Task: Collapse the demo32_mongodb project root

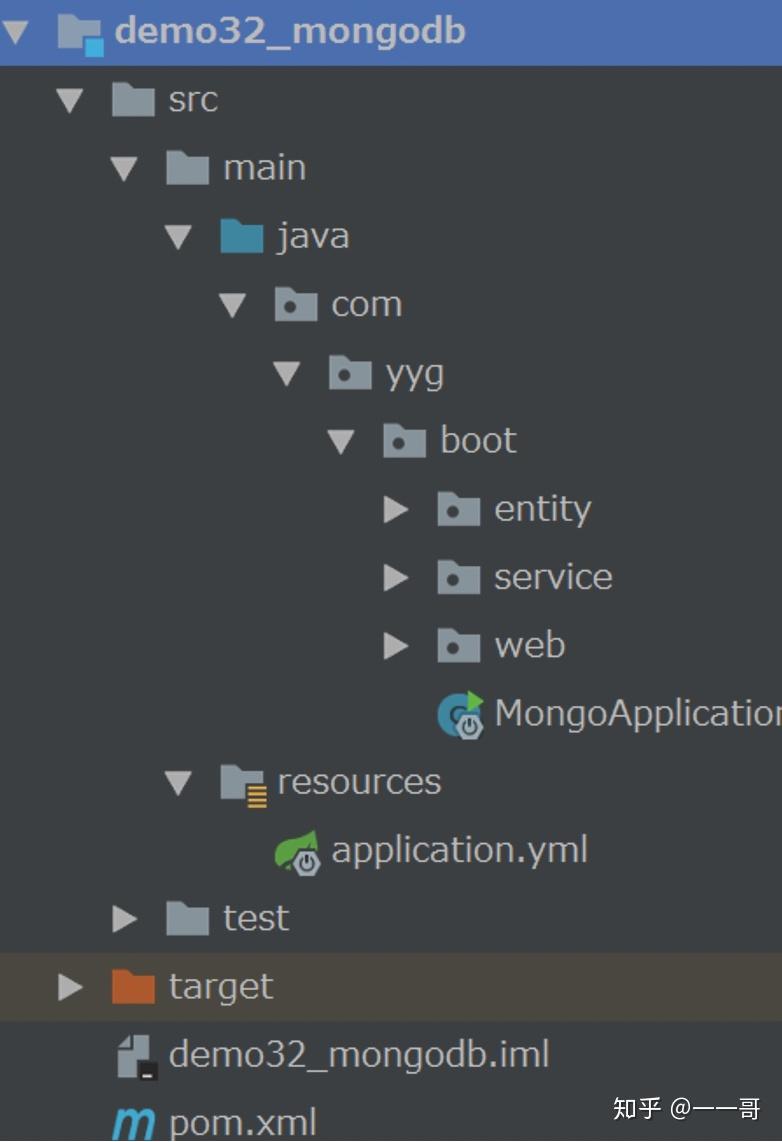Action: [x=14, y=31]
